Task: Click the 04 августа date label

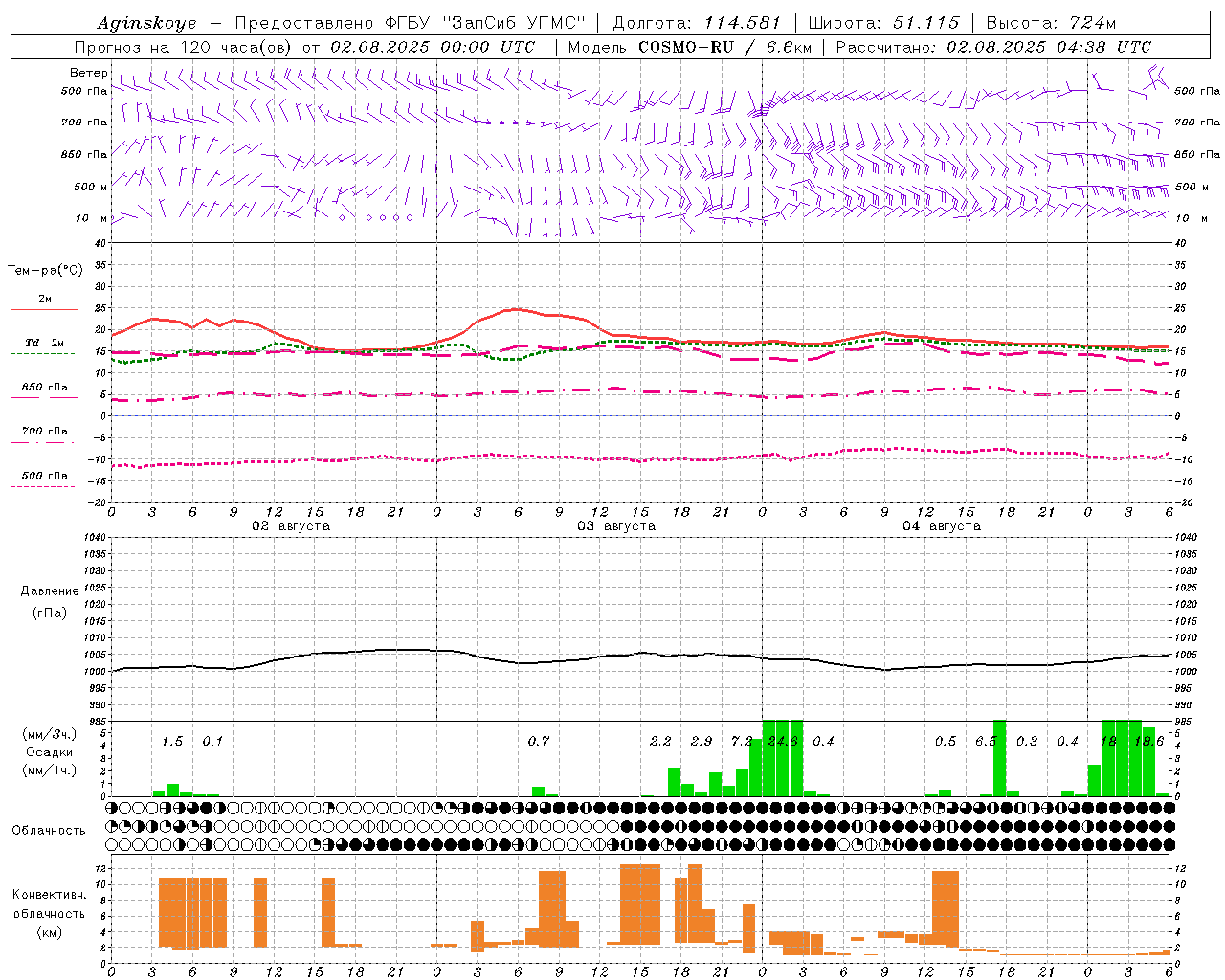Action: 942,526
